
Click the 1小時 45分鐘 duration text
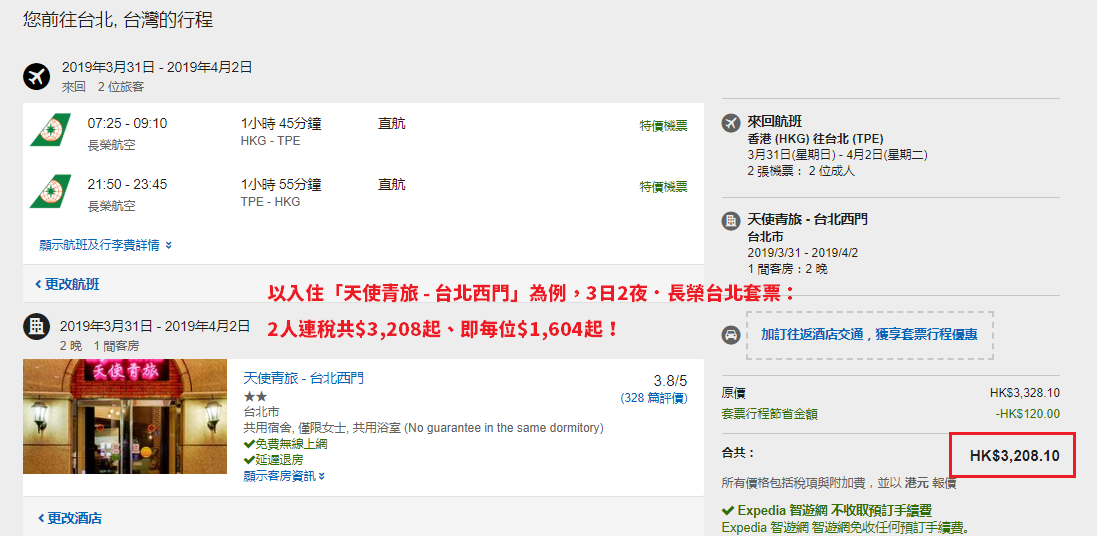(x=281, y=124)
